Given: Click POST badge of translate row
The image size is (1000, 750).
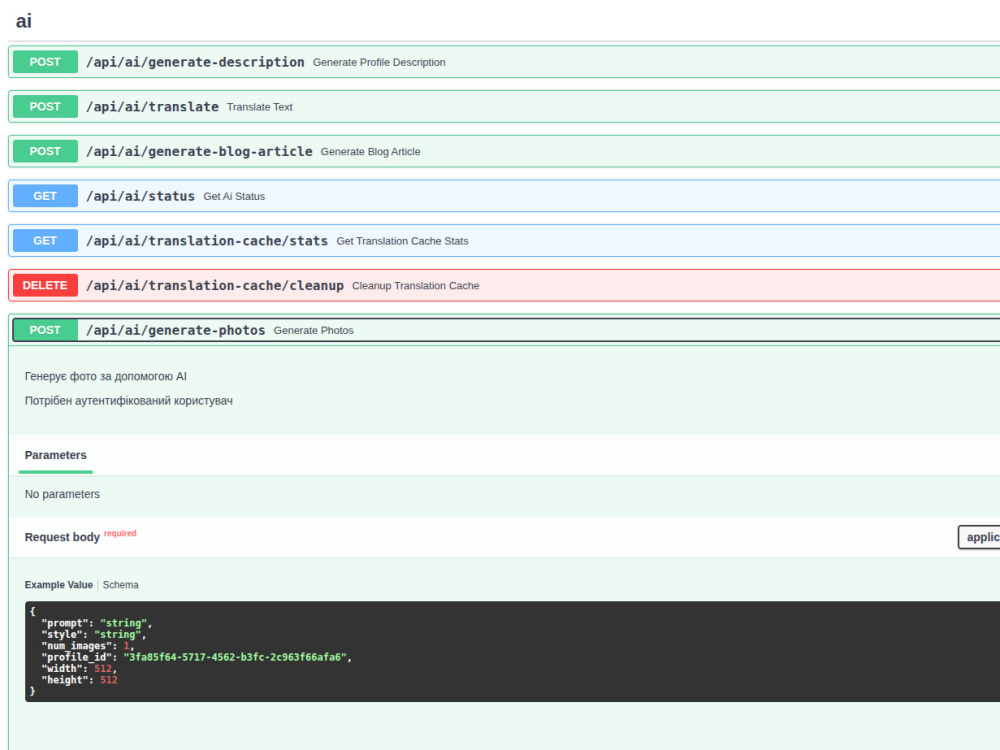Looking at the screenshot, I should pos(45,107).
